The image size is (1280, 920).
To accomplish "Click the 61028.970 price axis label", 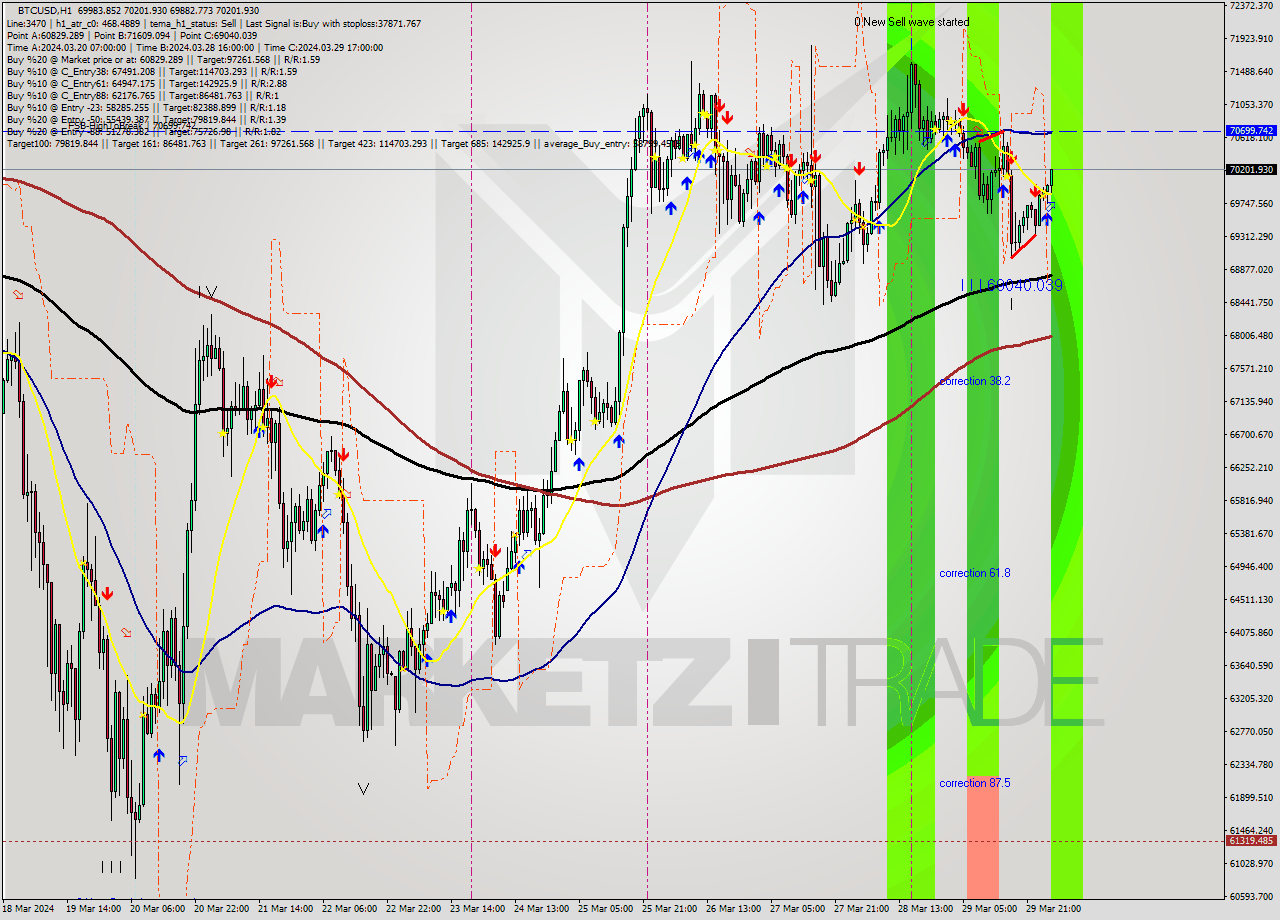I will pyautogui.click(x=1251, y=864).
